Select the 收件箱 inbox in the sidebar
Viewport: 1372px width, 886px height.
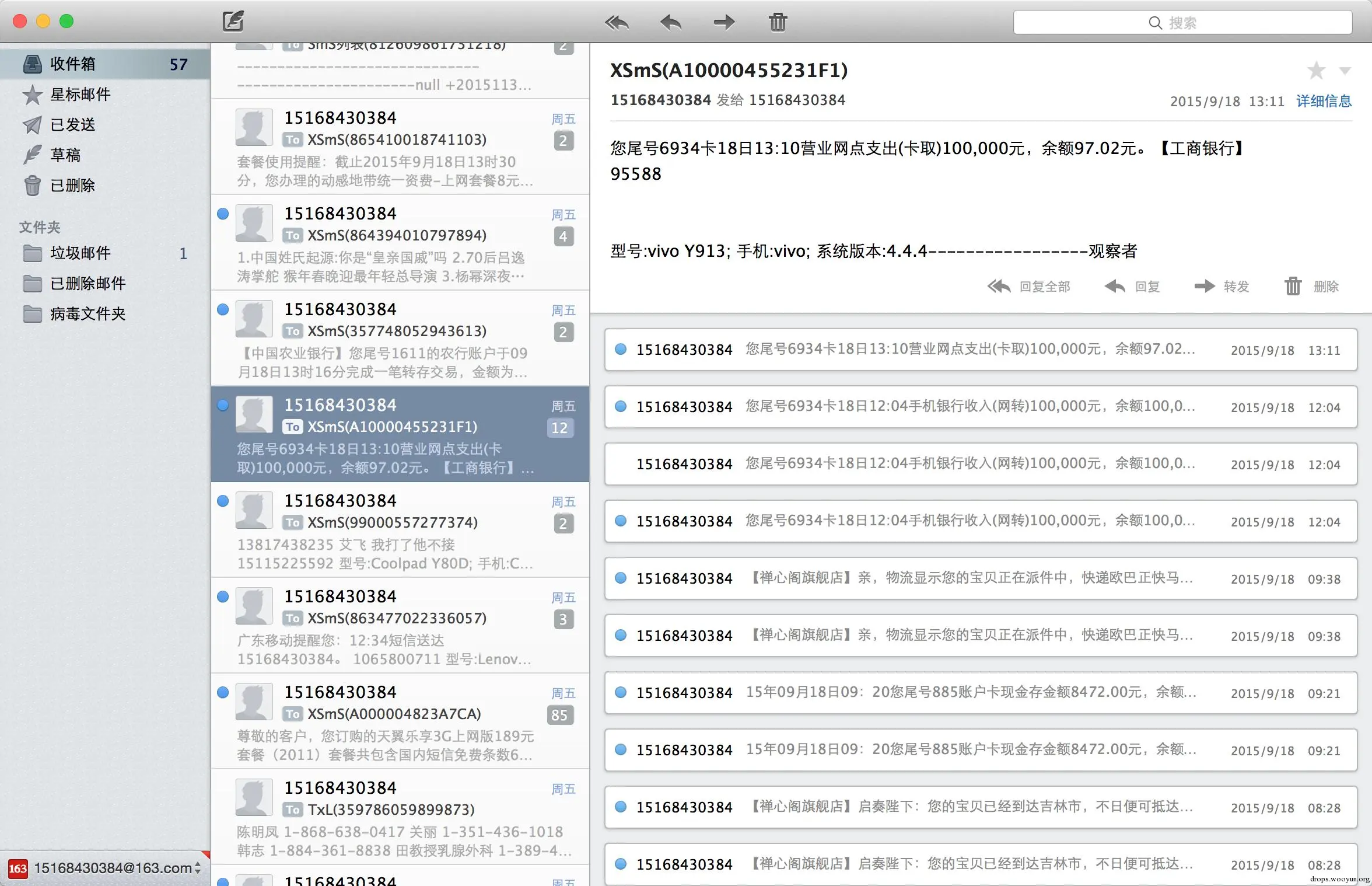pos(73,64)
